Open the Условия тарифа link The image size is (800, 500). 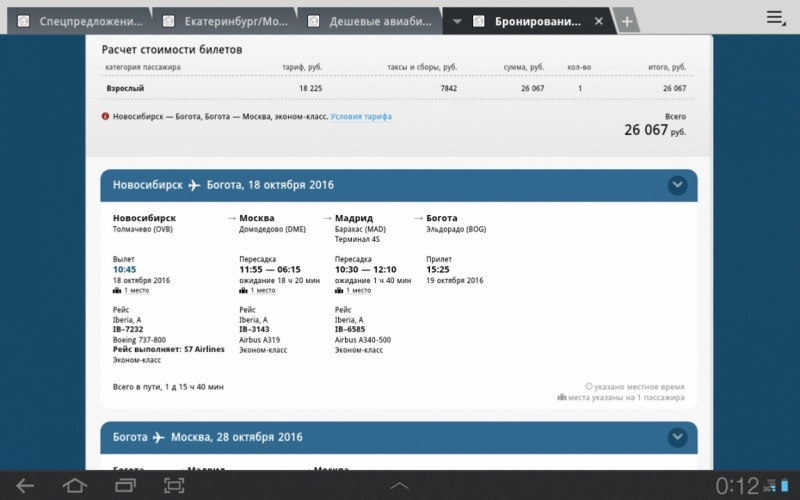361,116
